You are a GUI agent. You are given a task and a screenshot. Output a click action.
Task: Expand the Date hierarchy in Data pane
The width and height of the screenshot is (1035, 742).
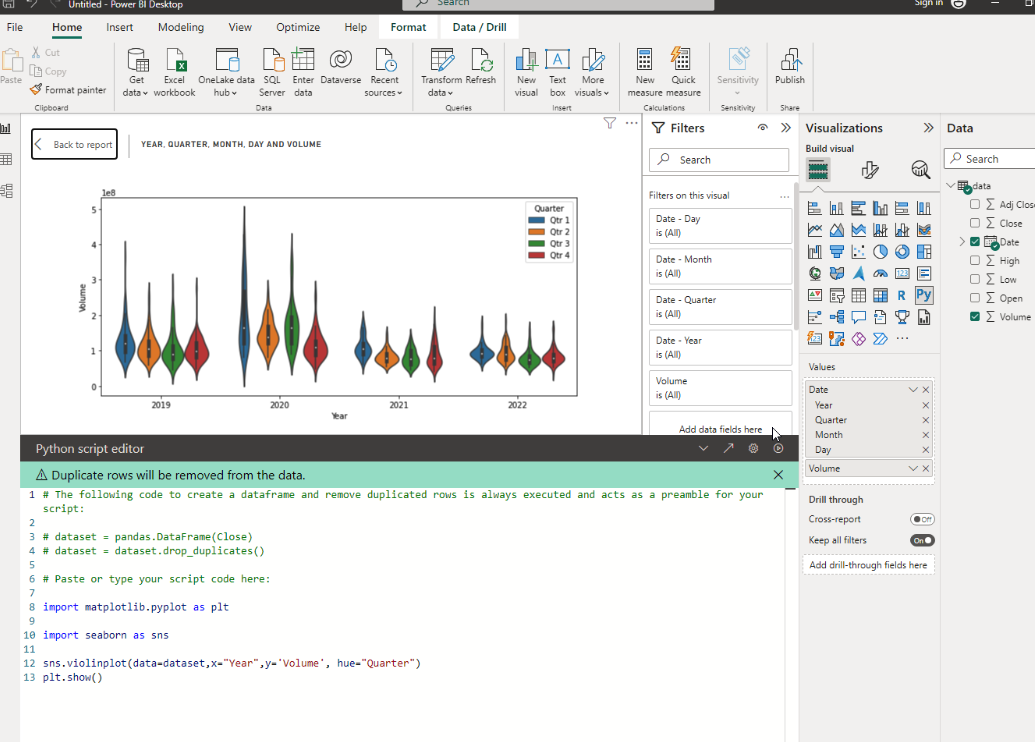tap(962, 242)
